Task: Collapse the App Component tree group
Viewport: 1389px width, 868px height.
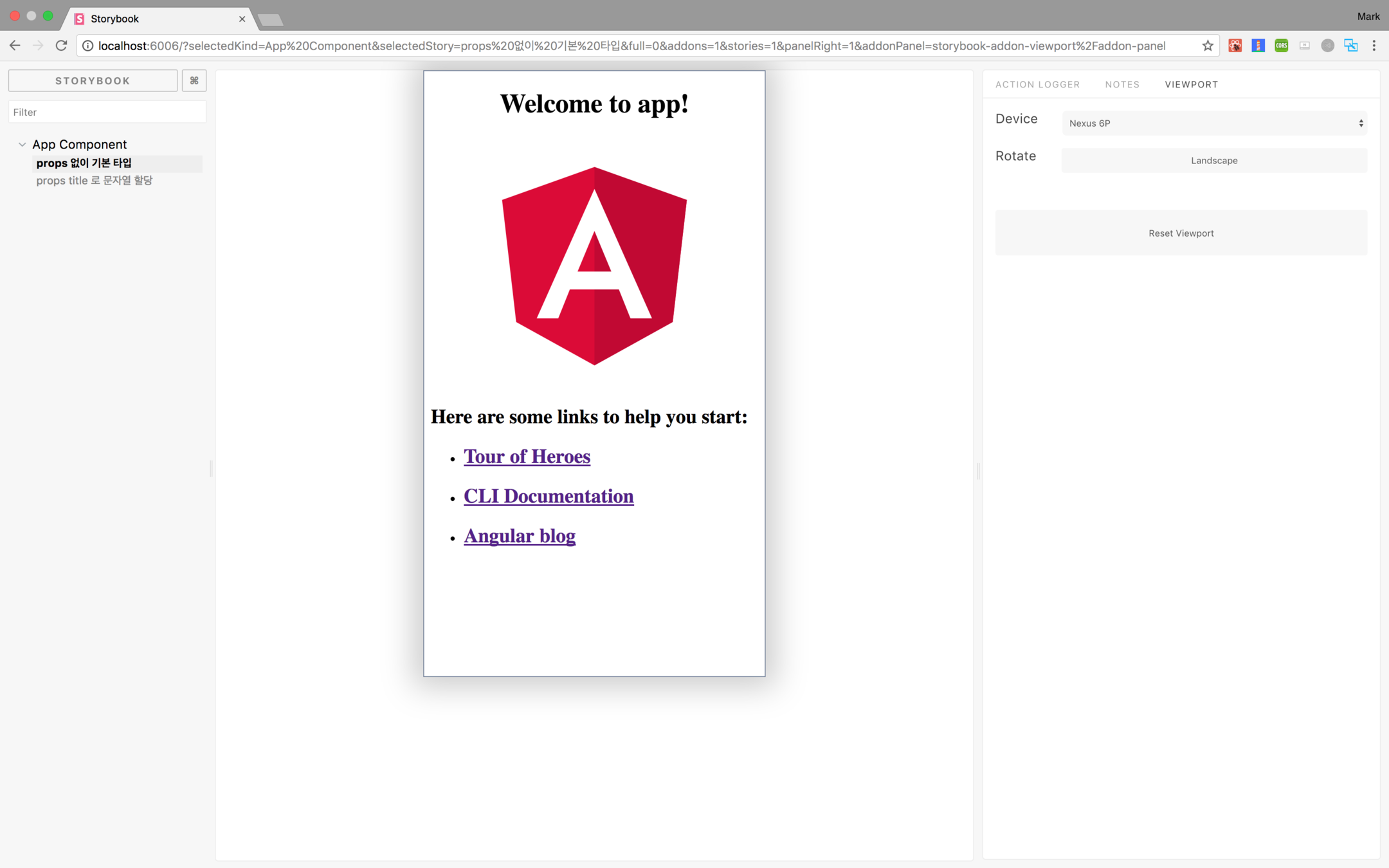Action: pos(23,145)
